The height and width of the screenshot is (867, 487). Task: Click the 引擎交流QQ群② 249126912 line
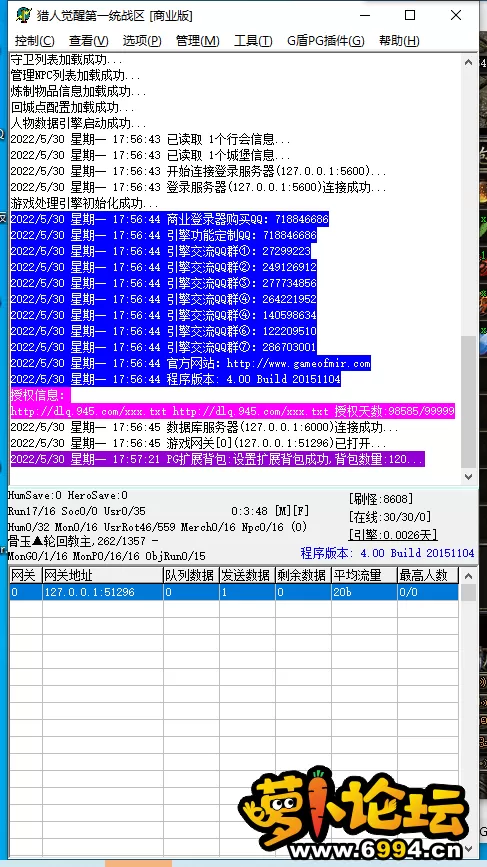163,268
